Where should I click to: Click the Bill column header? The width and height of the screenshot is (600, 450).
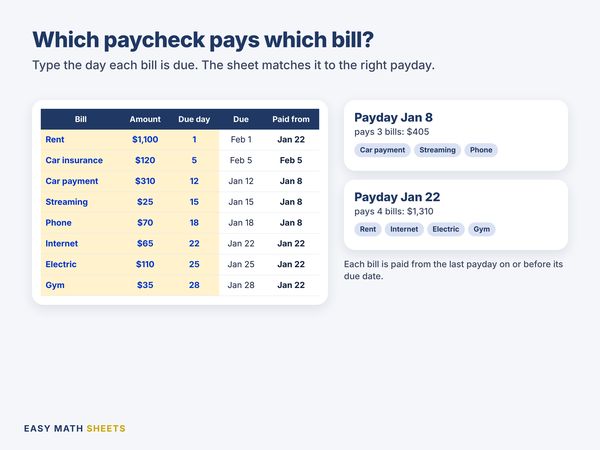click(x=80, y=119)
